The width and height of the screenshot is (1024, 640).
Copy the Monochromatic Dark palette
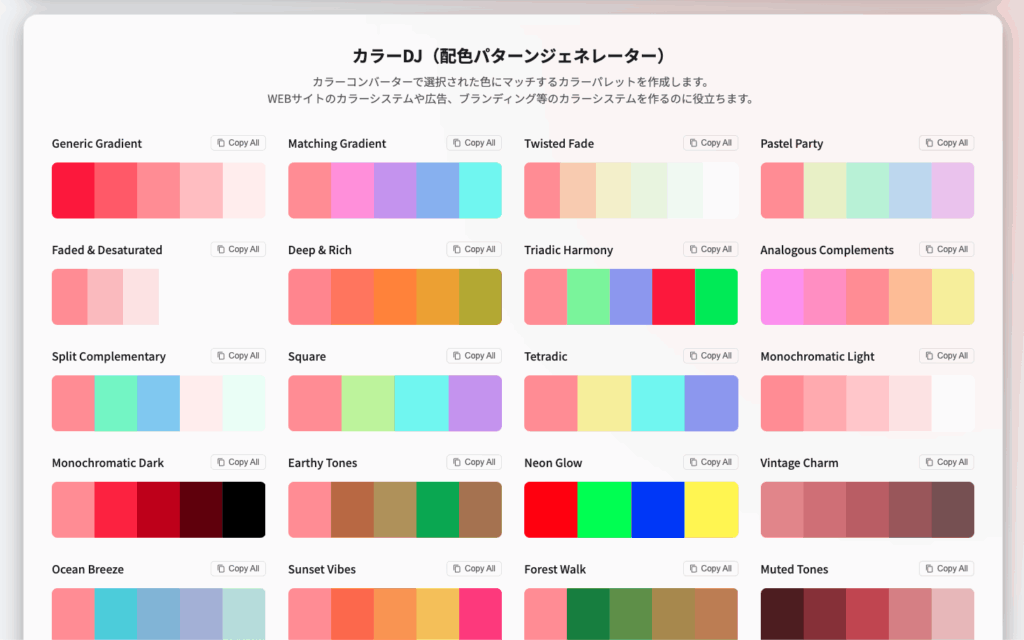(x=238, y=462)
